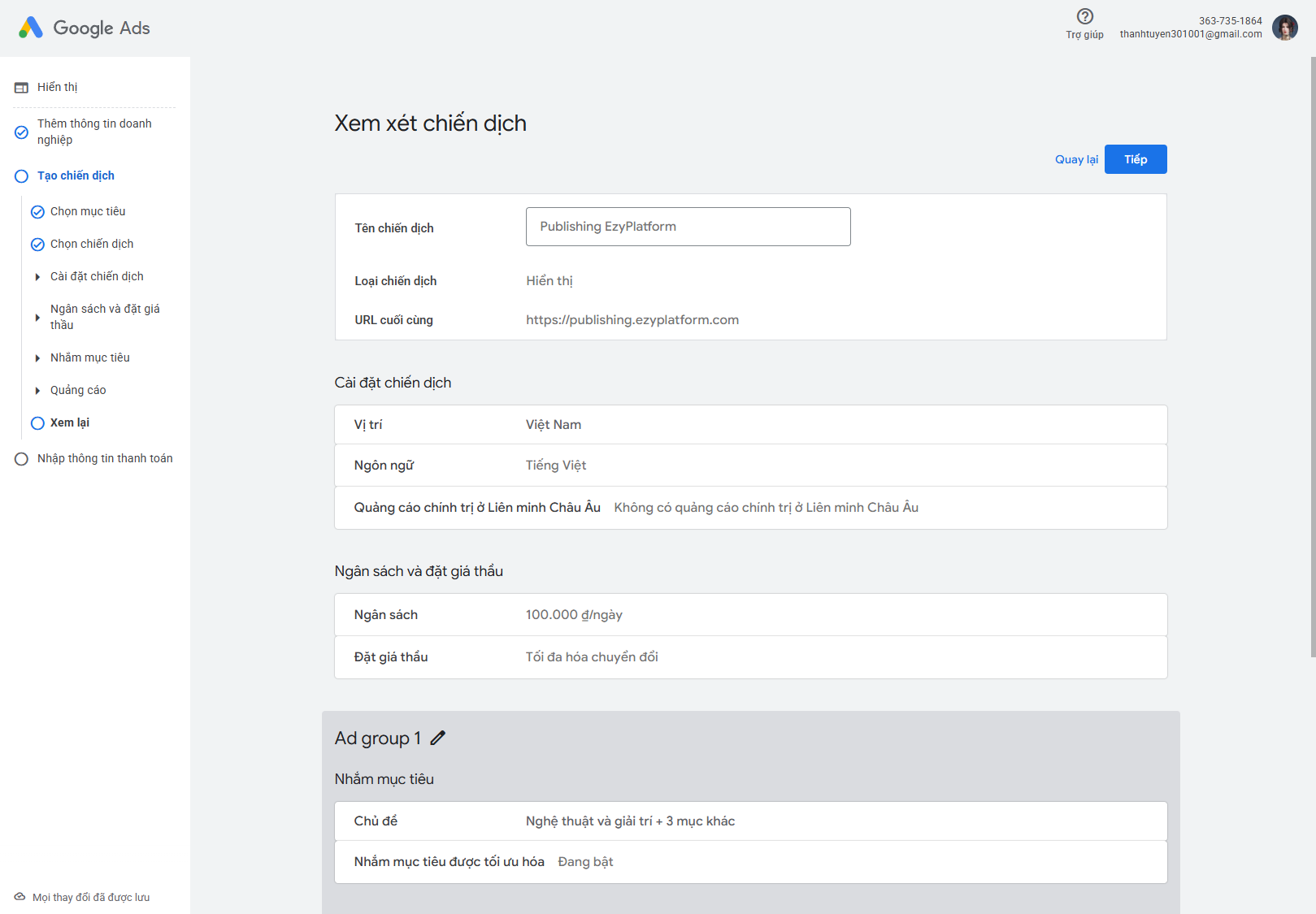The width and height of the screenshot is (1316, 914).
Task: Click Ngân sách và đặt giá thầu section heading
Action: click(419, 571)
